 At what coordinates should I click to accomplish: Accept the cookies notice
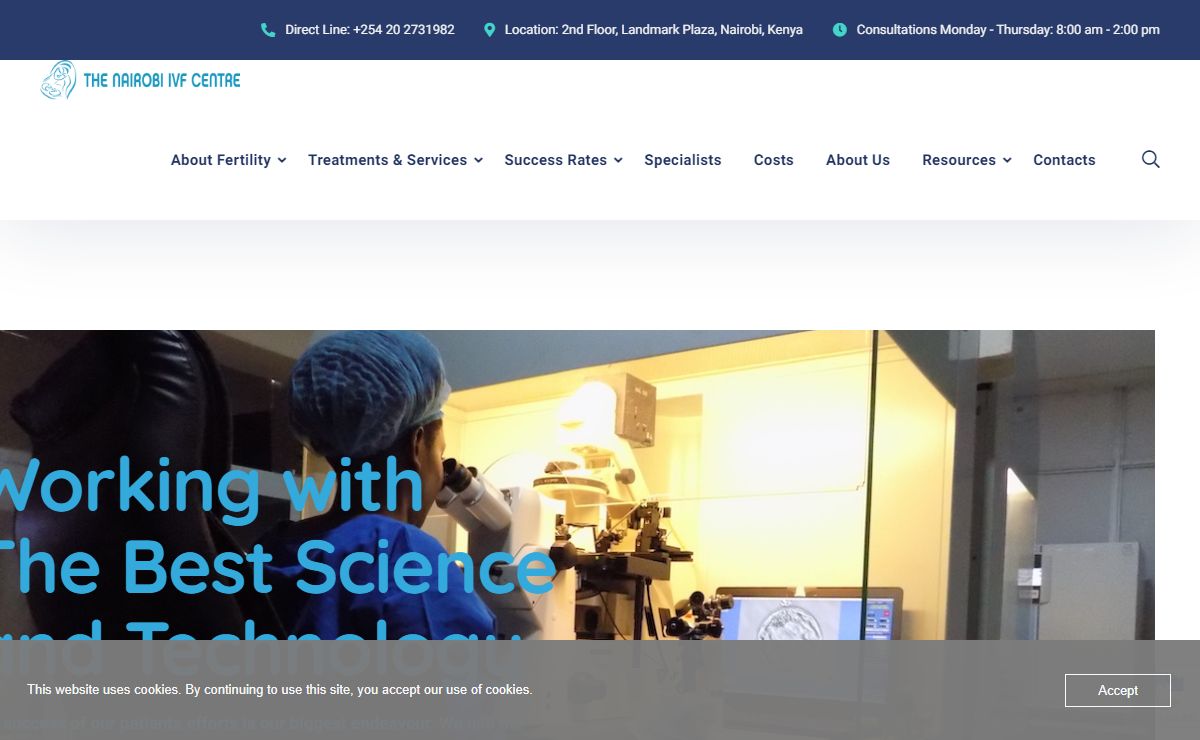(1117, 690)
